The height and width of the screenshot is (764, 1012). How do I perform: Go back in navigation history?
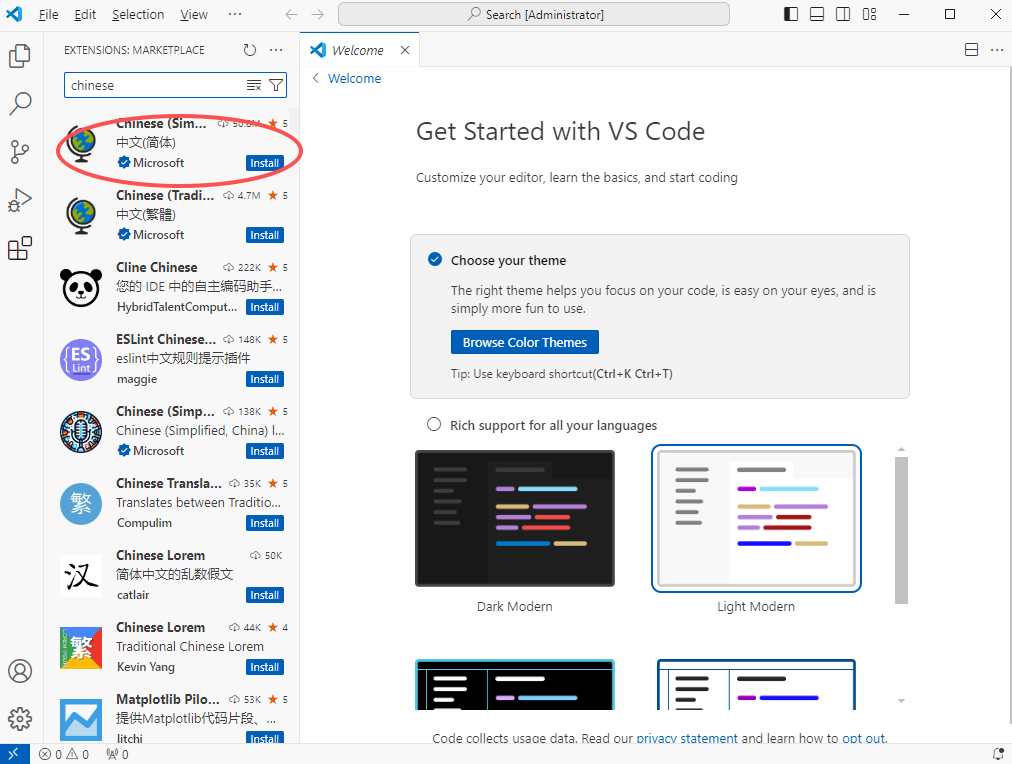[x=292, y=14]
